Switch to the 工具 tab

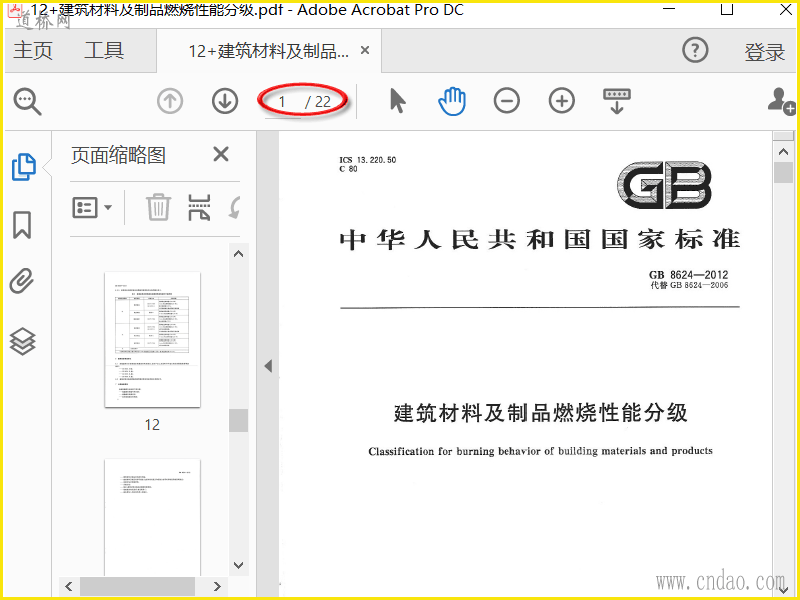coord(104,51)
